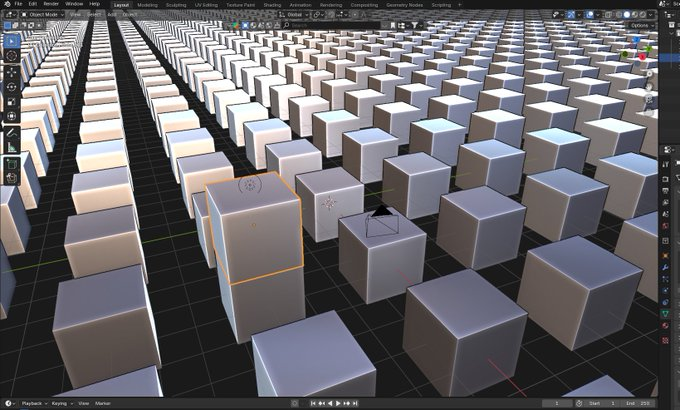Open the World properties tab
Screen dimensions: 680x410
pyautogui.click(x=665, y=226)
